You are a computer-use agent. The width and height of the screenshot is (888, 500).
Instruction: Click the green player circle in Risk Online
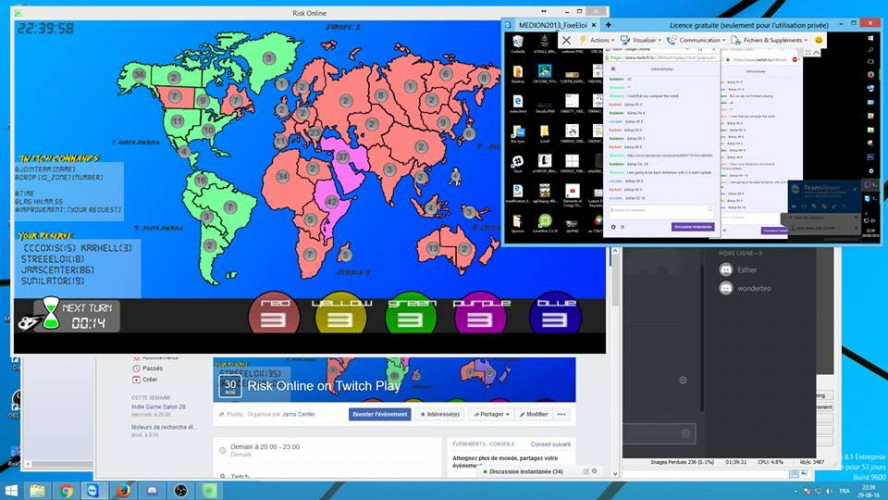coord(411,313)
